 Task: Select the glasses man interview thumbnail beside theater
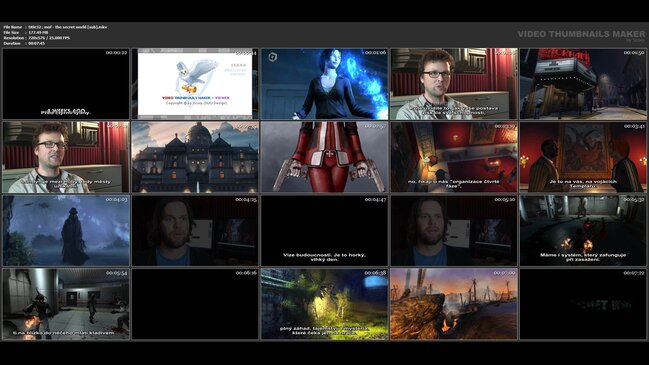pos(454,84)
